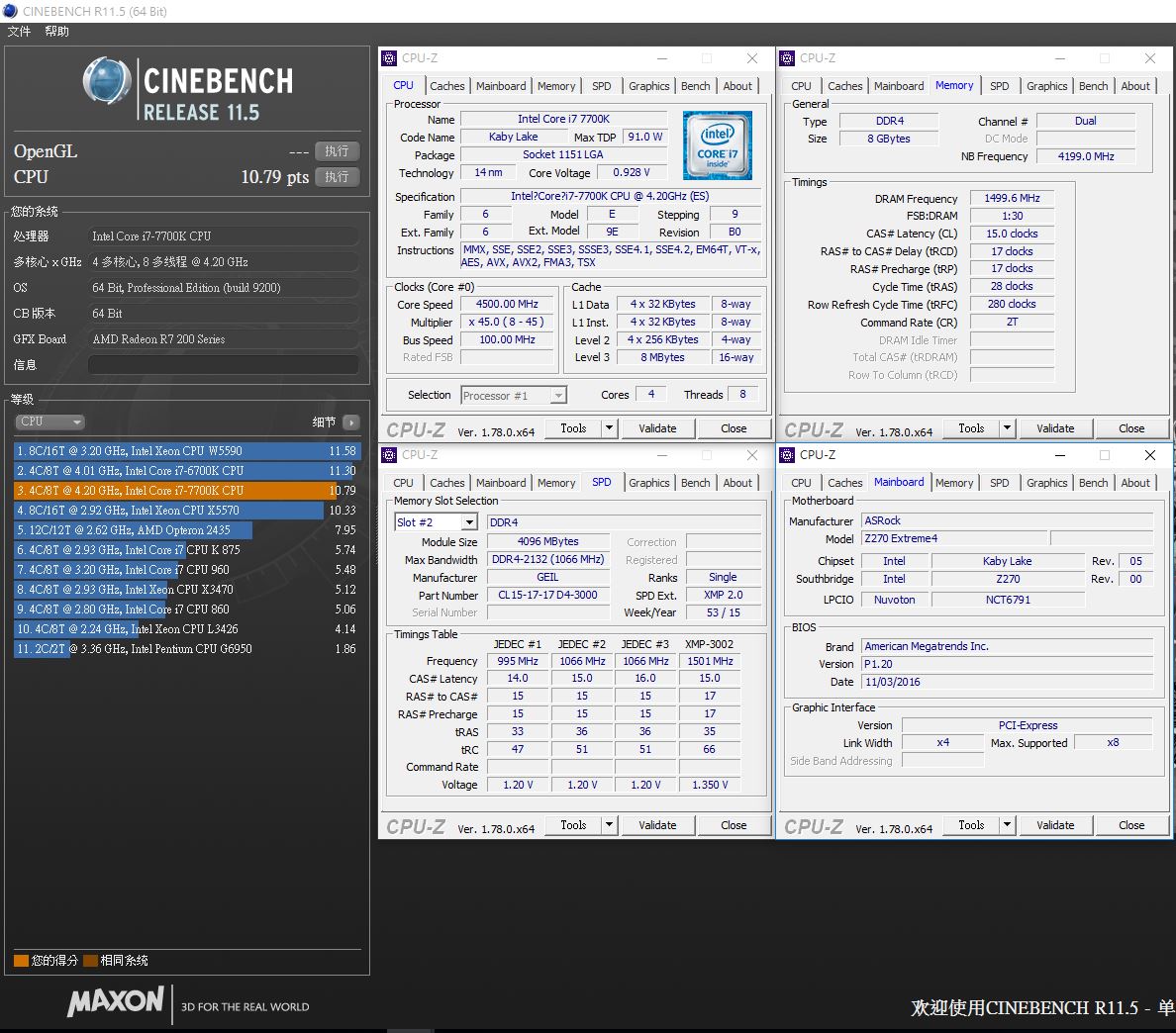Click the MAXON logo at bottom
The width and height of the screenshot is (1176, 1033).
coord(116,1001)
